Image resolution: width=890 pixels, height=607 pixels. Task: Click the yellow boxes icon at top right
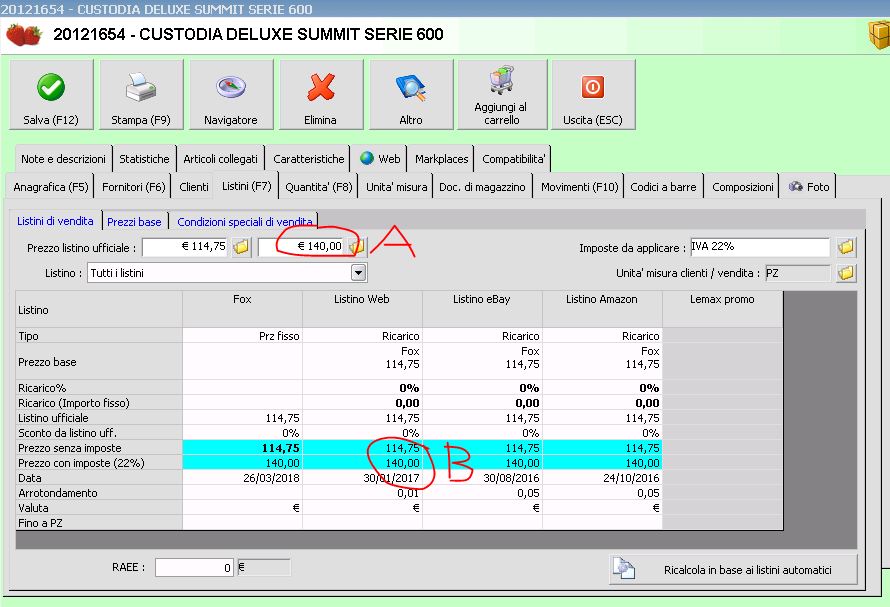coord(879,35)
